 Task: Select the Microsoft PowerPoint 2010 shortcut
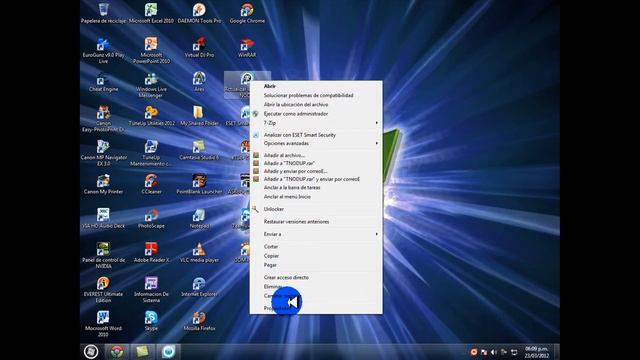(x=151, y=51)
